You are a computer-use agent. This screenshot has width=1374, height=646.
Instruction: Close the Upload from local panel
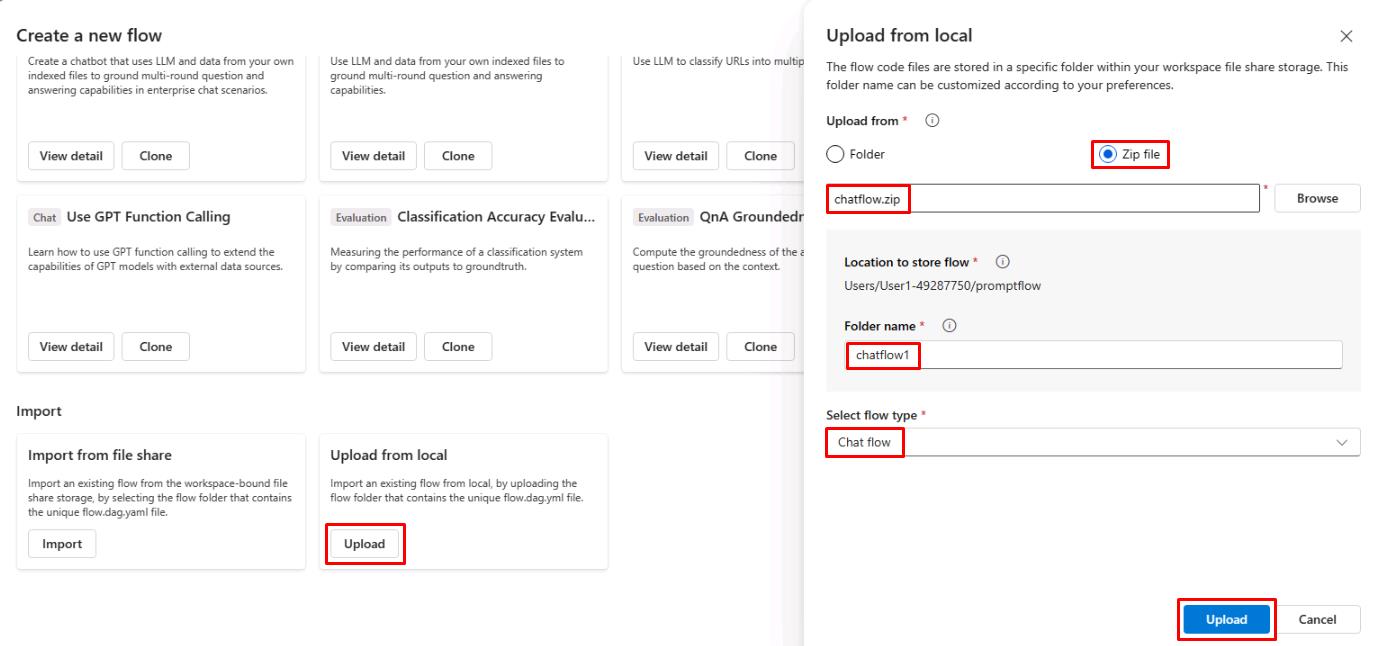click(x=1346, y=37)
